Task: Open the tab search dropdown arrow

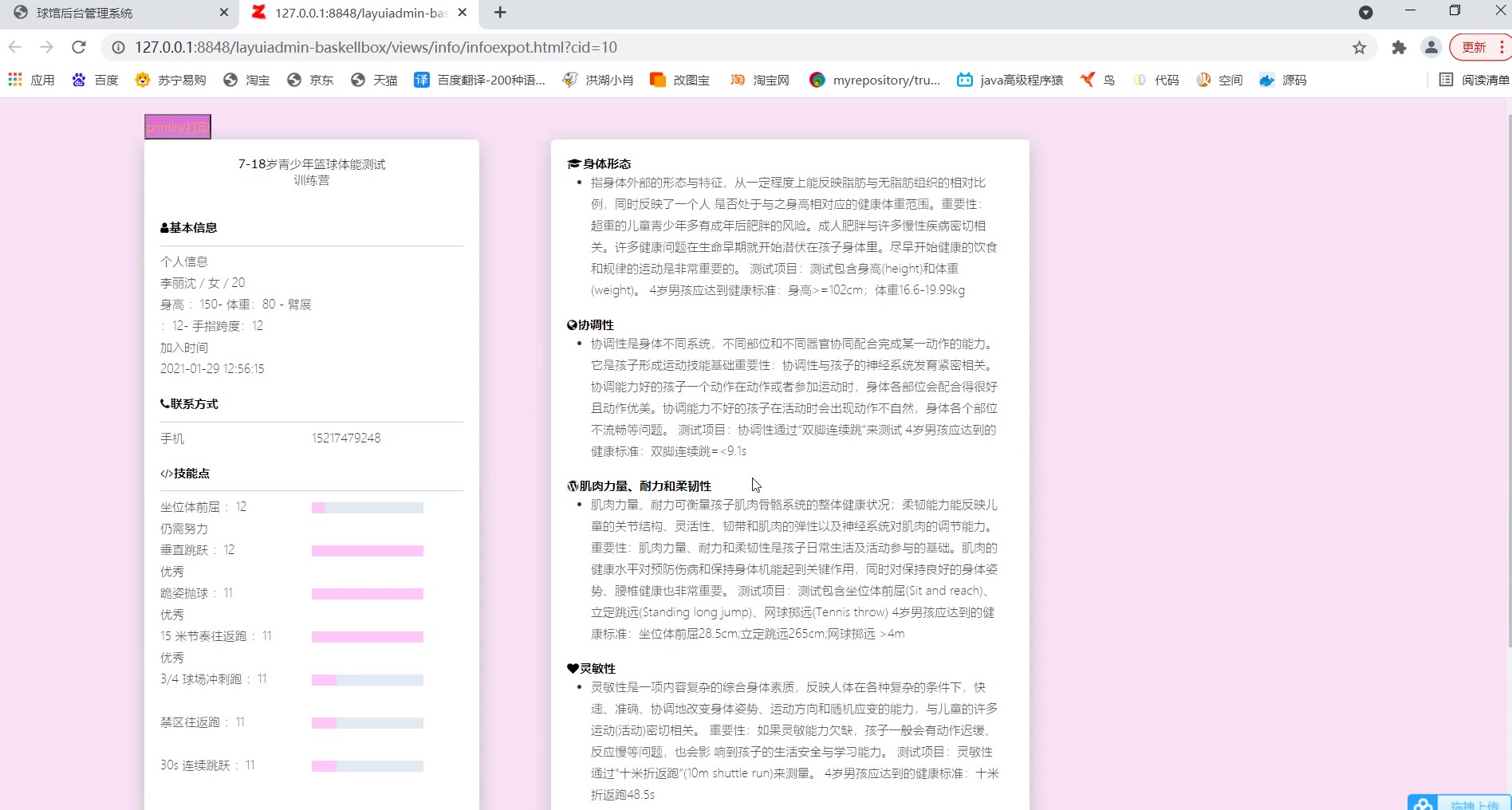Action: pos(1365,13)
